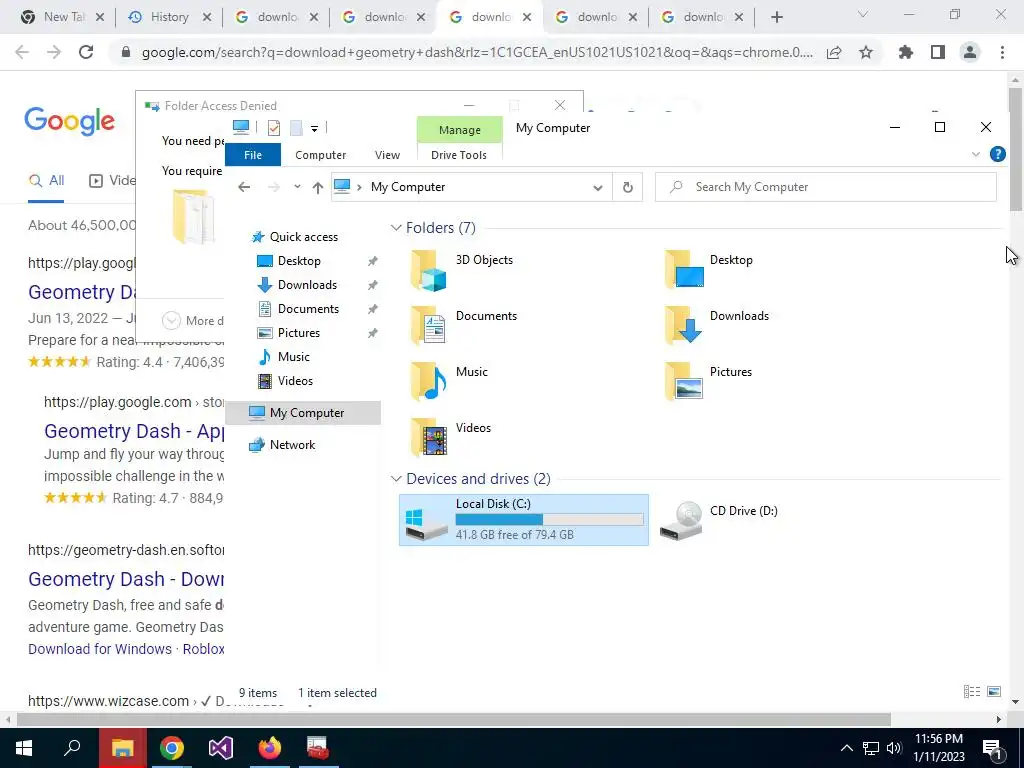Expand More details in Folder Access Denied

tap(171, 321)
